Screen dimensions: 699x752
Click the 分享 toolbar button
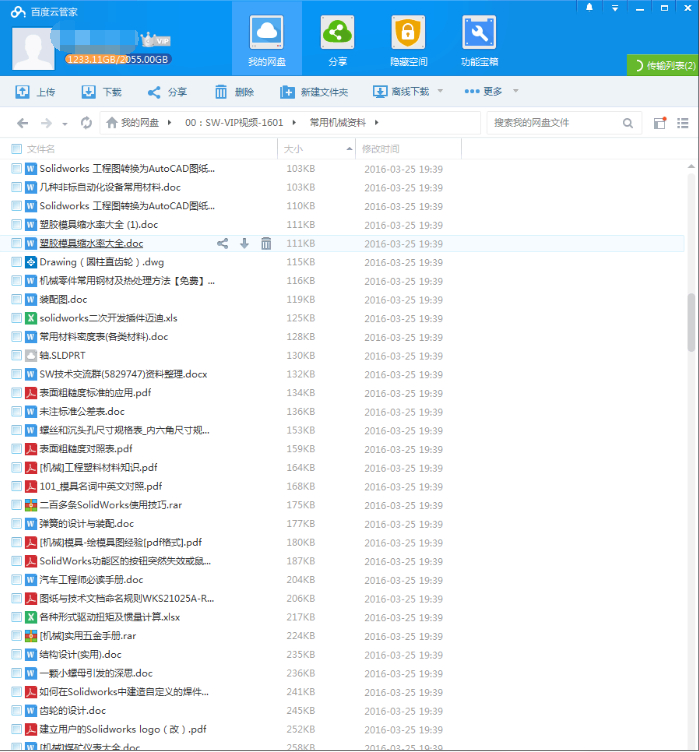[167, 92]
